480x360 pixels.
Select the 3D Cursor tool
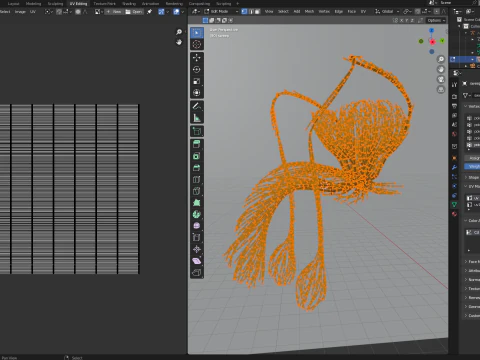[x=197, y=44]
